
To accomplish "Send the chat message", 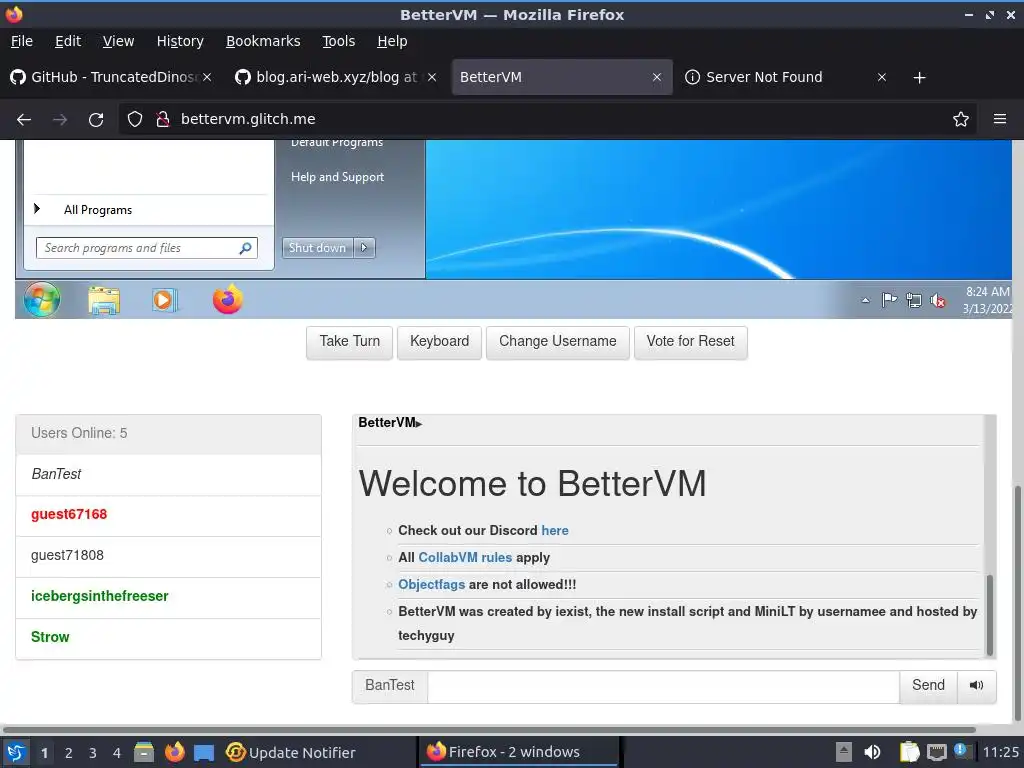I will coord(928,686).
